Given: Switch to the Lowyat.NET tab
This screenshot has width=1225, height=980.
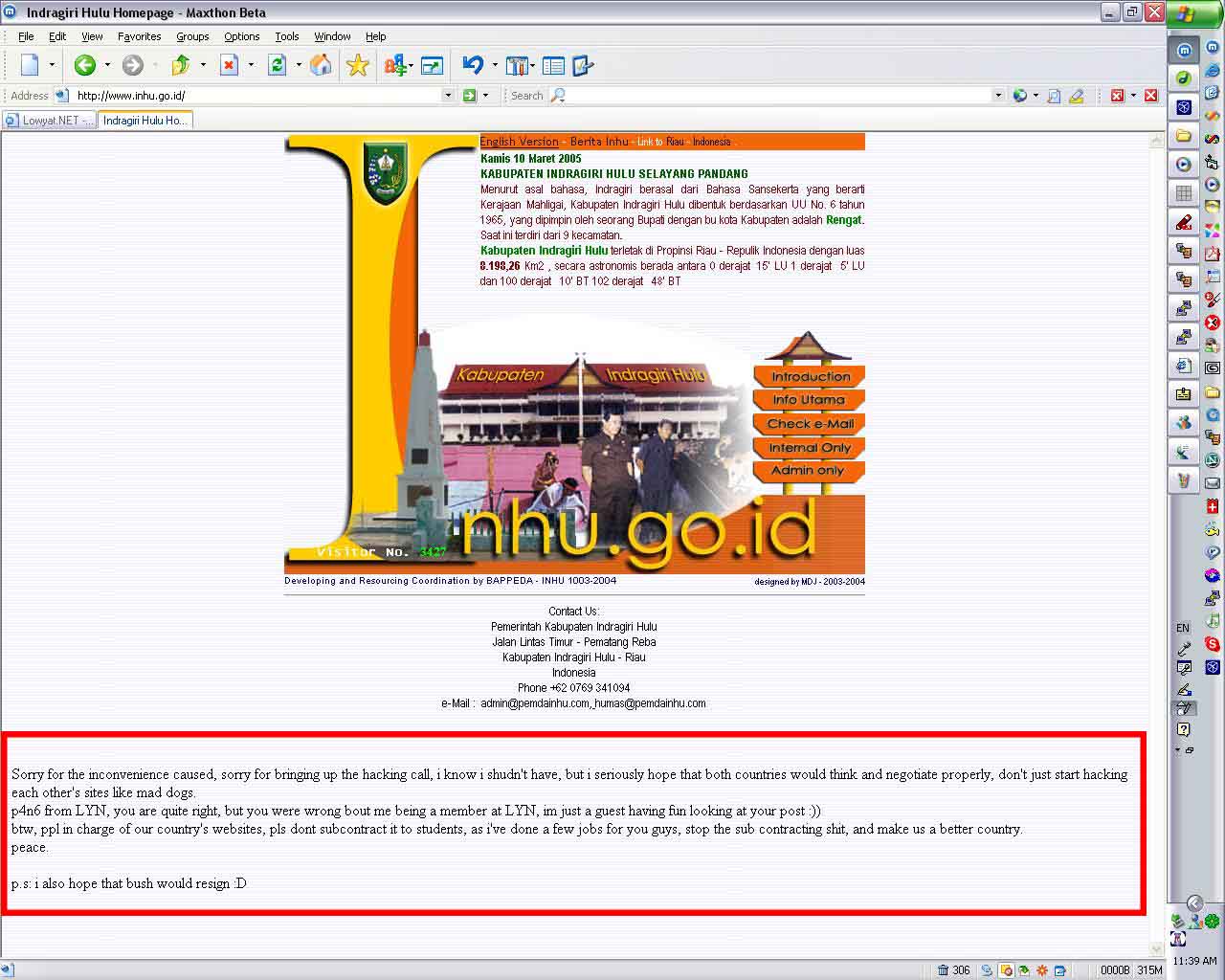Looking at the screenshot, I should 50,121.
